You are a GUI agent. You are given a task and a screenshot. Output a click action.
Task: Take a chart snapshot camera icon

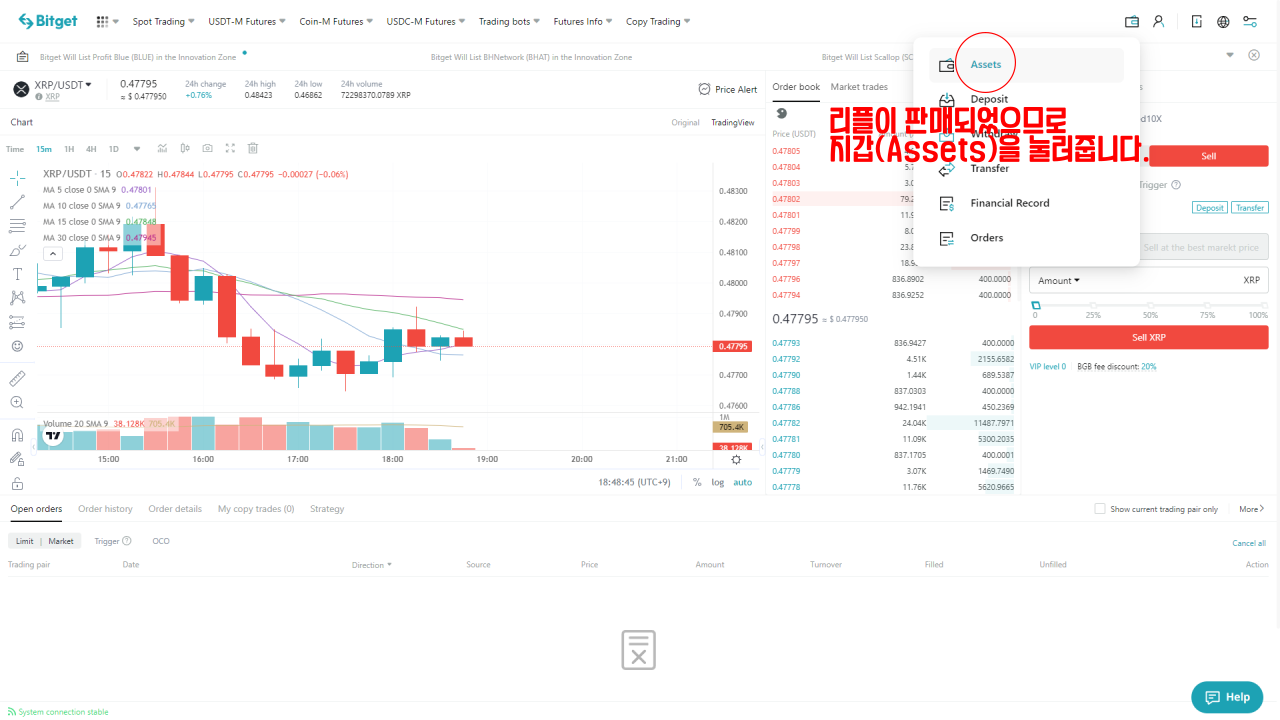(x=207, y=149)
